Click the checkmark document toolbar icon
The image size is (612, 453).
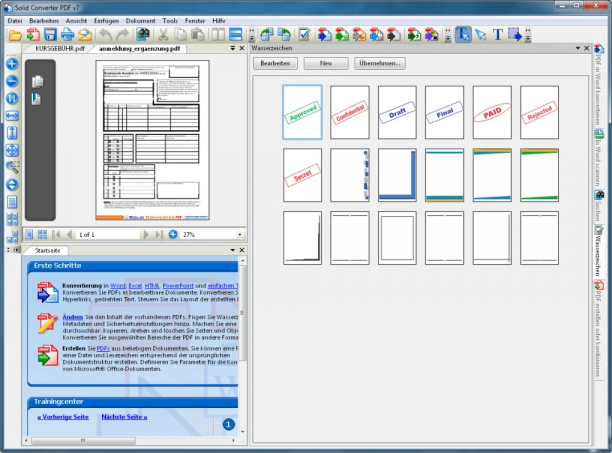coord(304,35)
